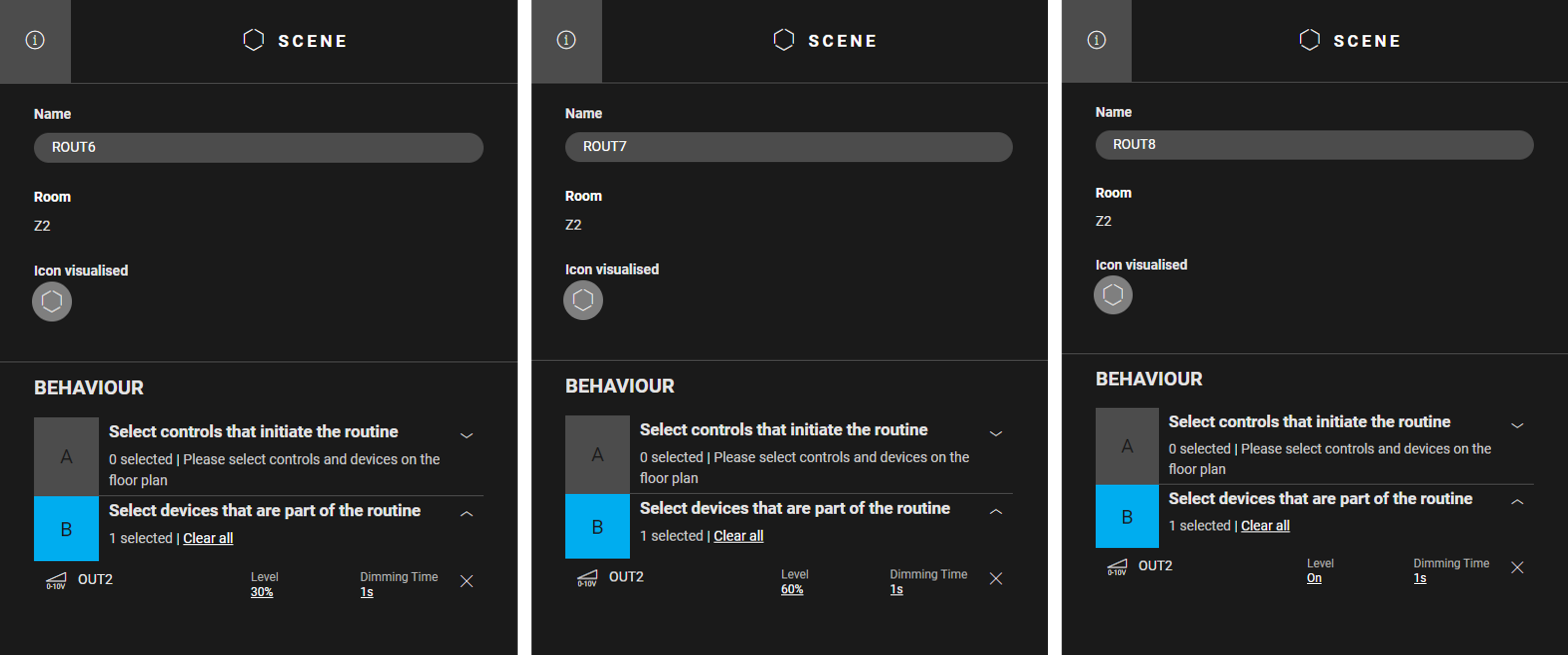Edit the 60% level value
The image size is (1568, 655).
click(x=792, y=589)
